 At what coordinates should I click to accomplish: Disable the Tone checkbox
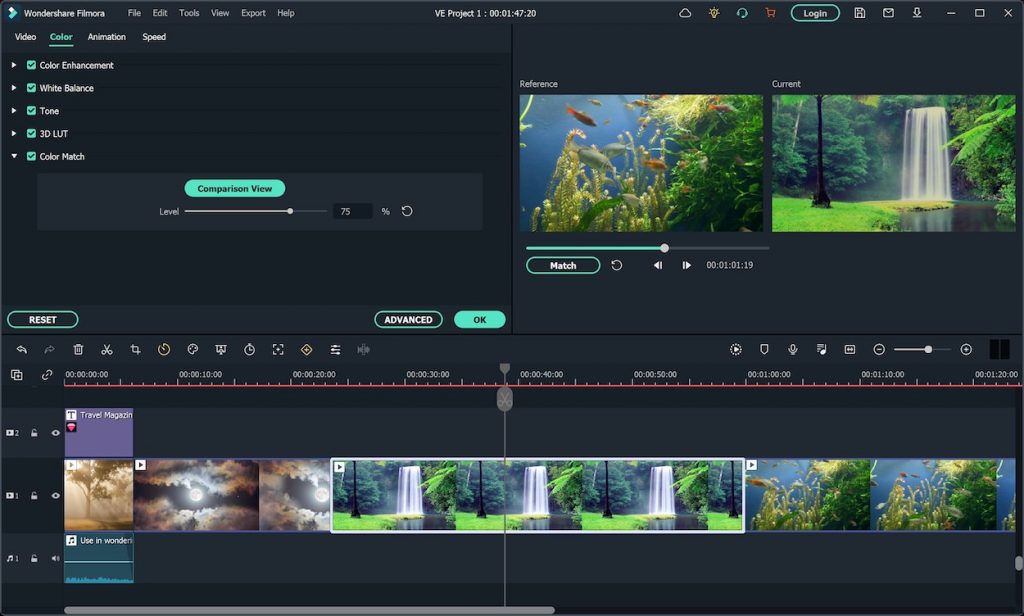31,110
